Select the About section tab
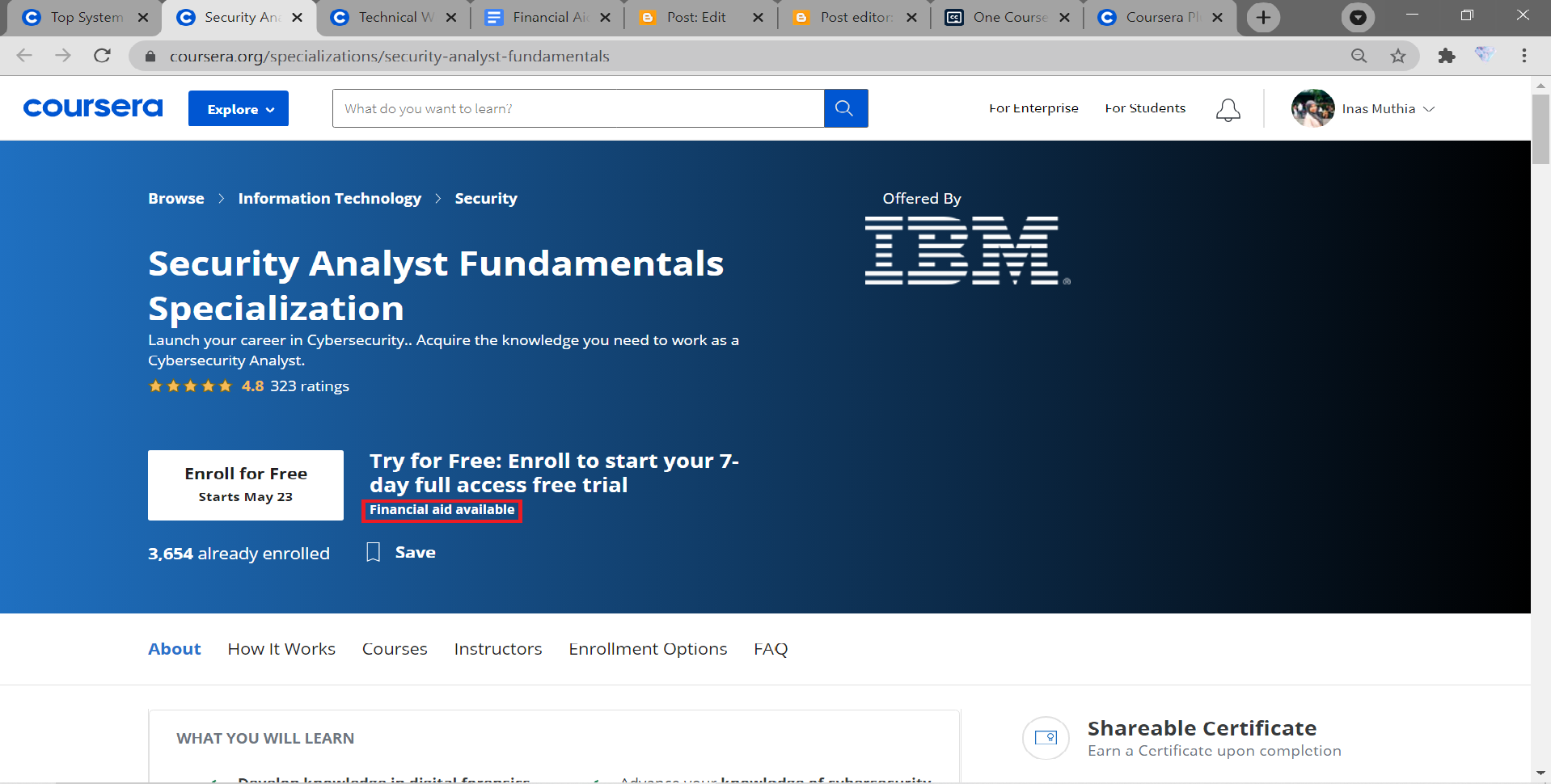Image resolution: width=1551 pixels, height=784 pixels. [x=175, y=649]
